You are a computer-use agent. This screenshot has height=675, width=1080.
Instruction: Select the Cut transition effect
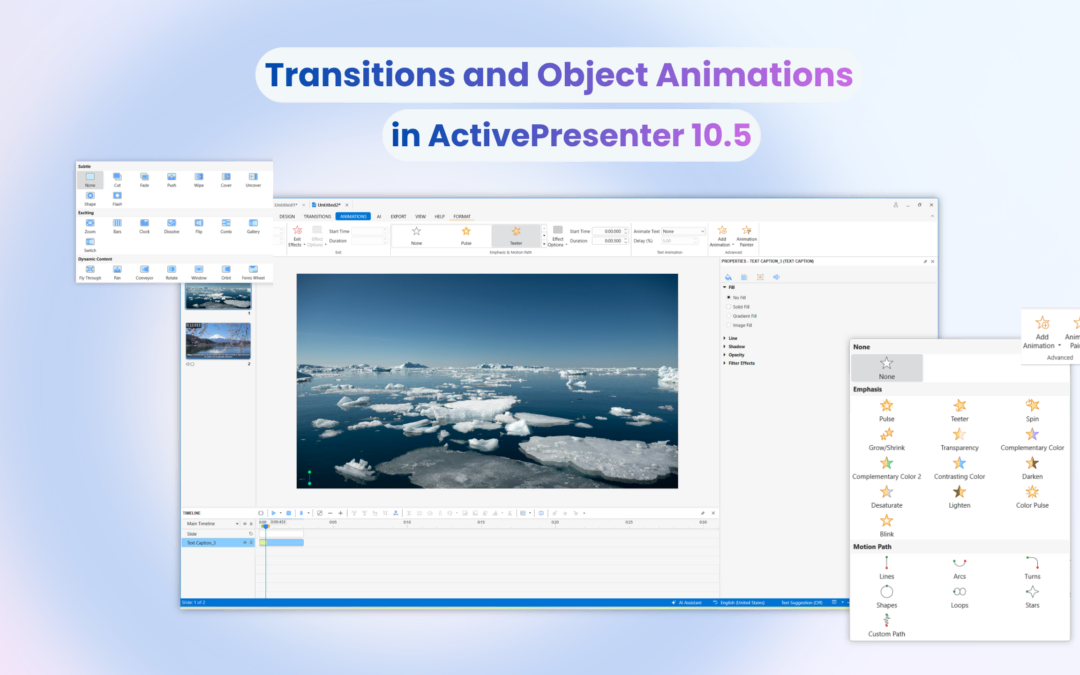coord(117,180)
